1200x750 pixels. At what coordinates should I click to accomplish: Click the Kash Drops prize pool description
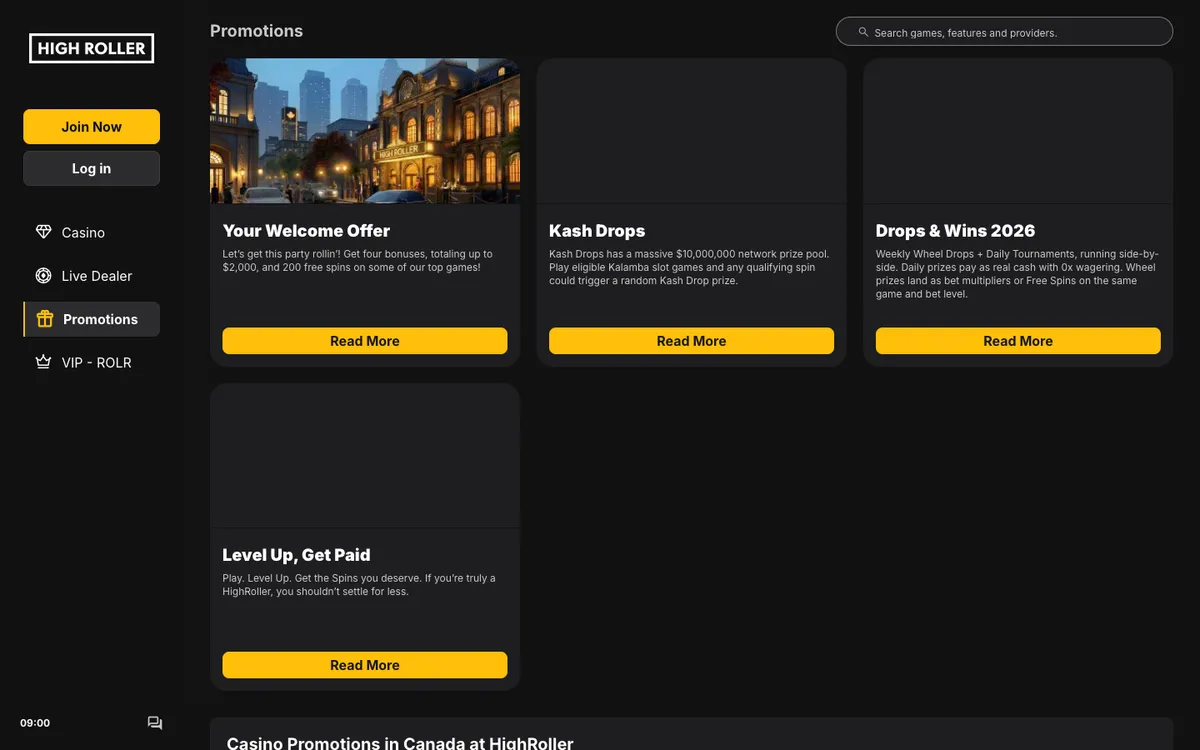[689, 267]
